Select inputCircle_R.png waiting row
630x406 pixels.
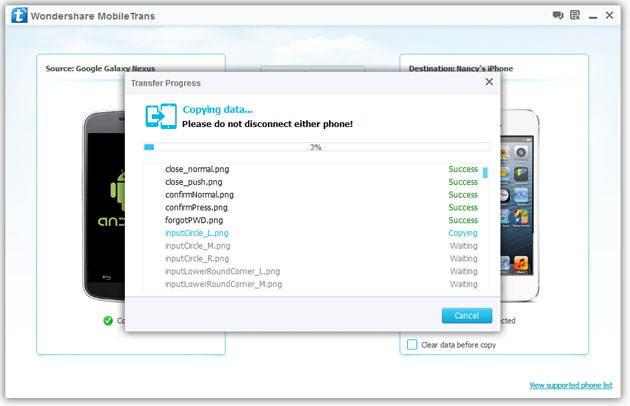pos(316,258)
